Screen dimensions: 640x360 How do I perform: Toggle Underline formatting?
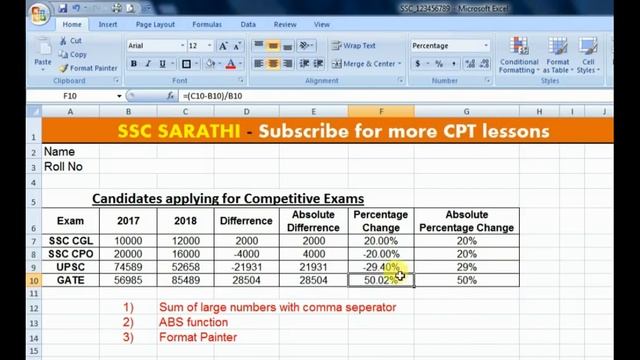pyautogui.click(x=162, y=64)
